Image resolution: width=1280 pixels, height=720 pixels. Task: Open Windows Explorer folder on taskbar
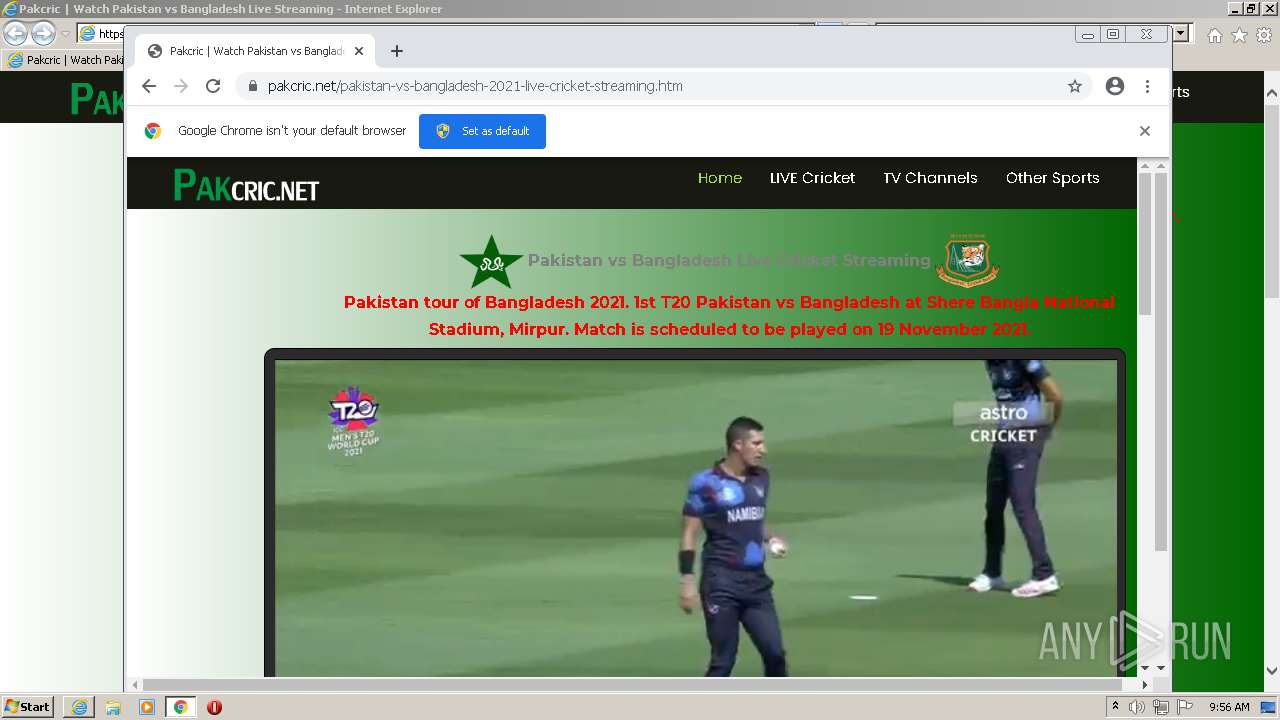[x=113, y=707]
